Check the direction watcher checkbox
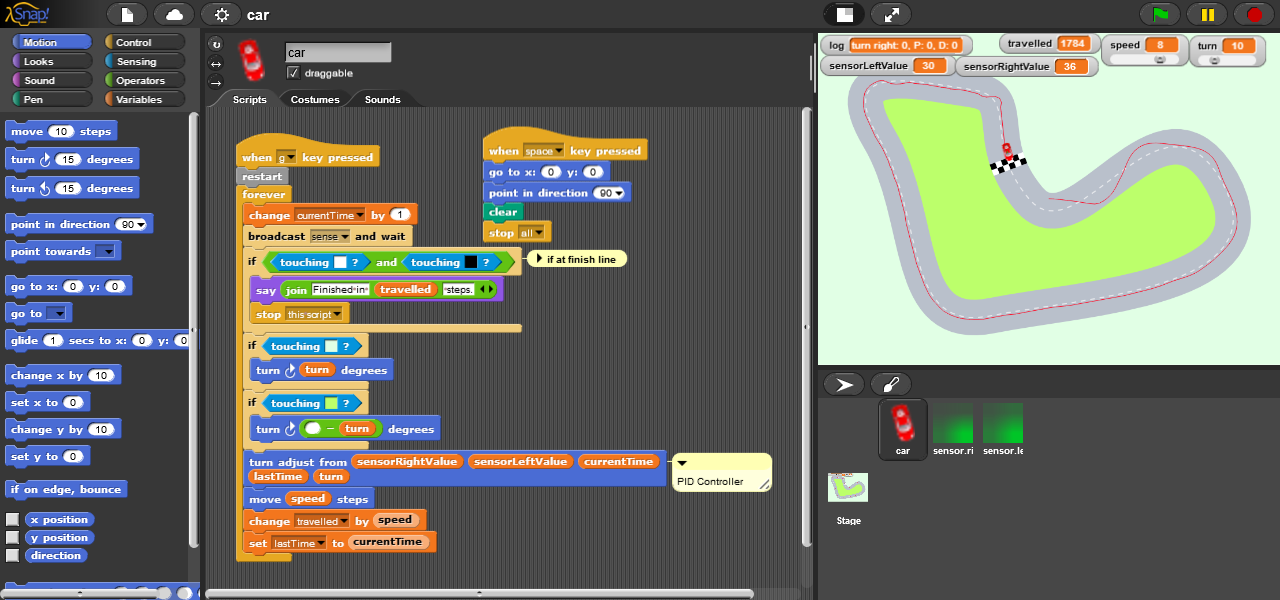The width and height of the screenshot is (1280, 600). [x=13, y=556]
